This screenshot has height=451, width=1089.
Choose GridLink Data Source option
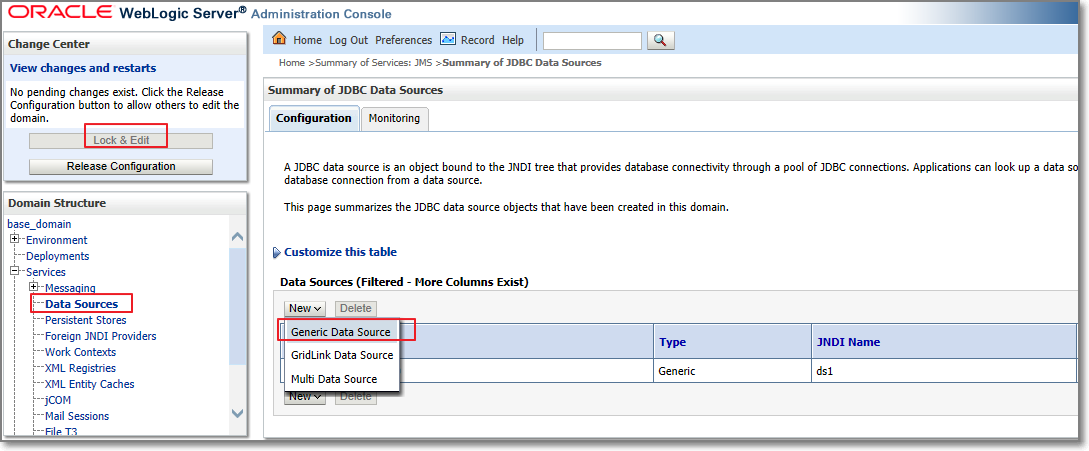click(x=342, y=355)
